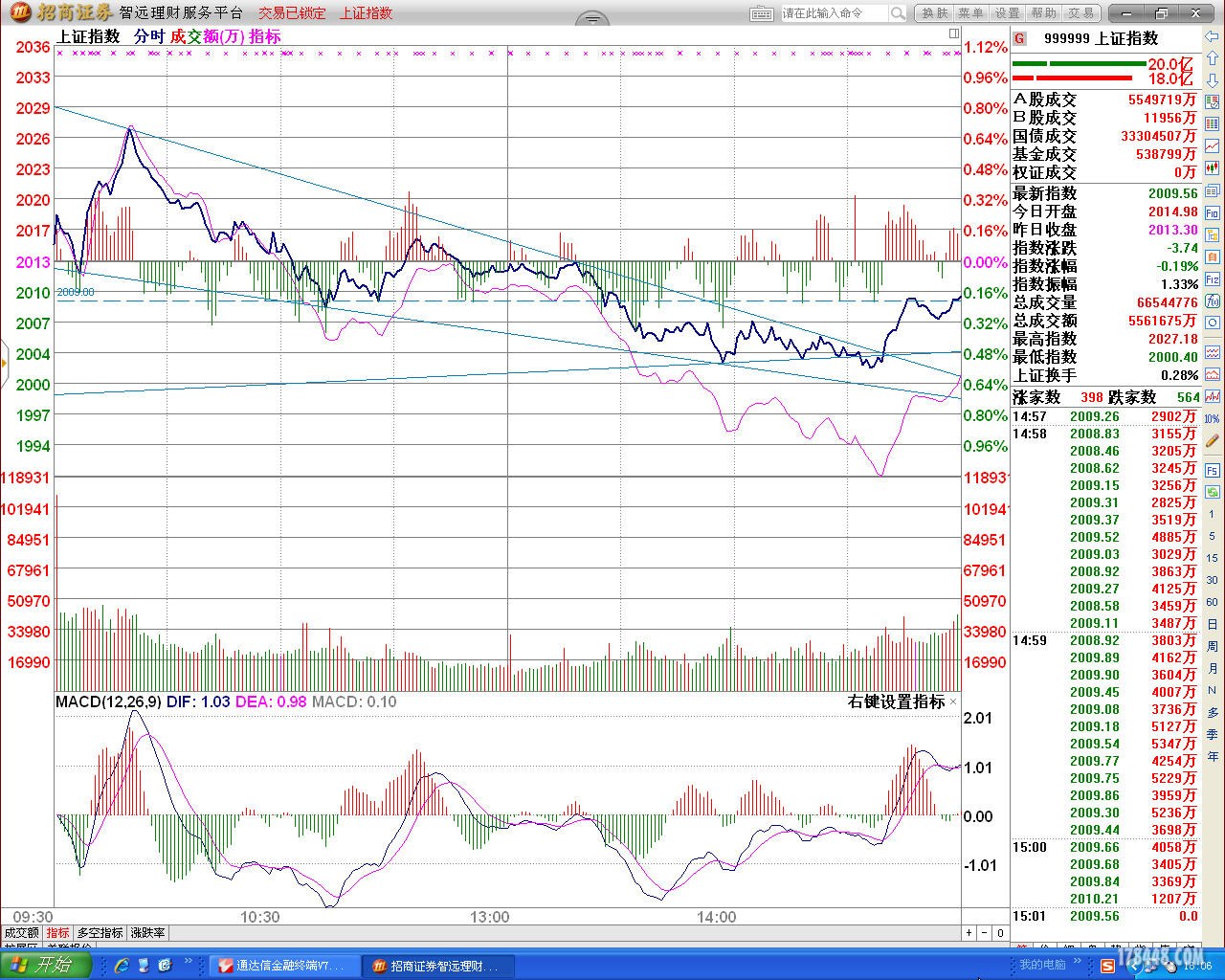Click the F5 chart switch icon
Viewport: 1225px width, 980px height.
[1213, 471]
